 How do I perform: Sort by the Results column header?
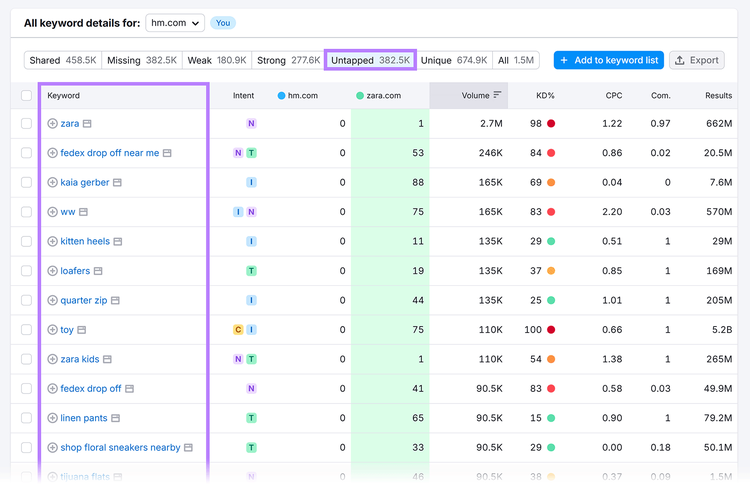[718, 95]
